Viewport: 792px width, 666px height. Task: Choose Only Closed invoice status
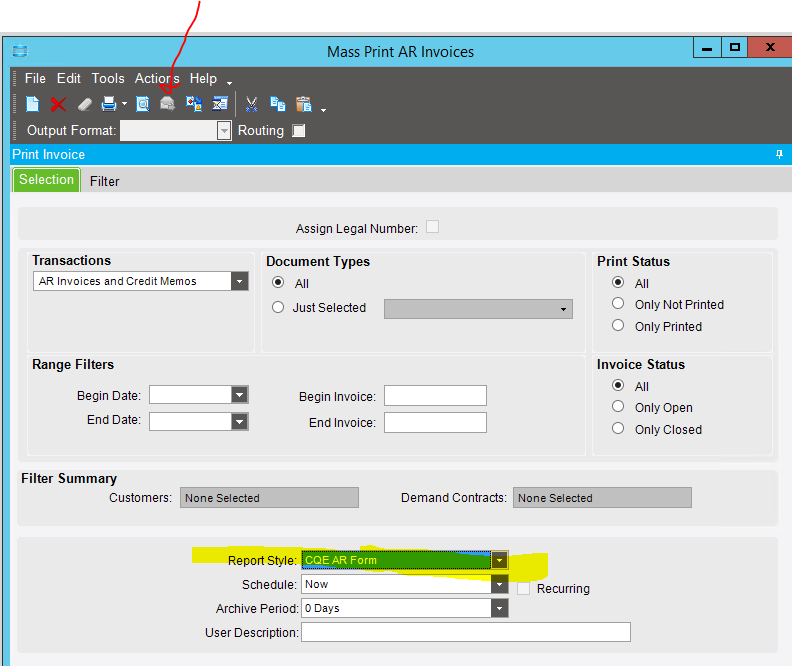click(x=618, y=428)
